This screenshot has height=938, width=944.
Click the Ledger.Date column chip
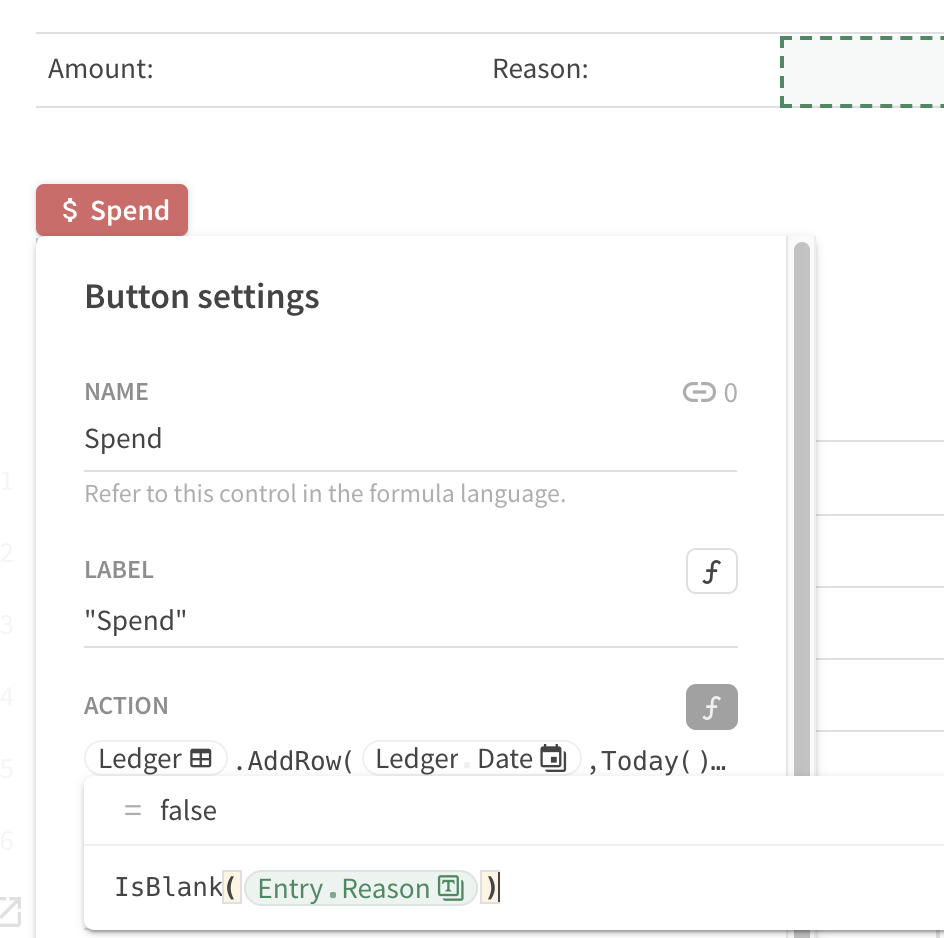[x=471, y=759]
